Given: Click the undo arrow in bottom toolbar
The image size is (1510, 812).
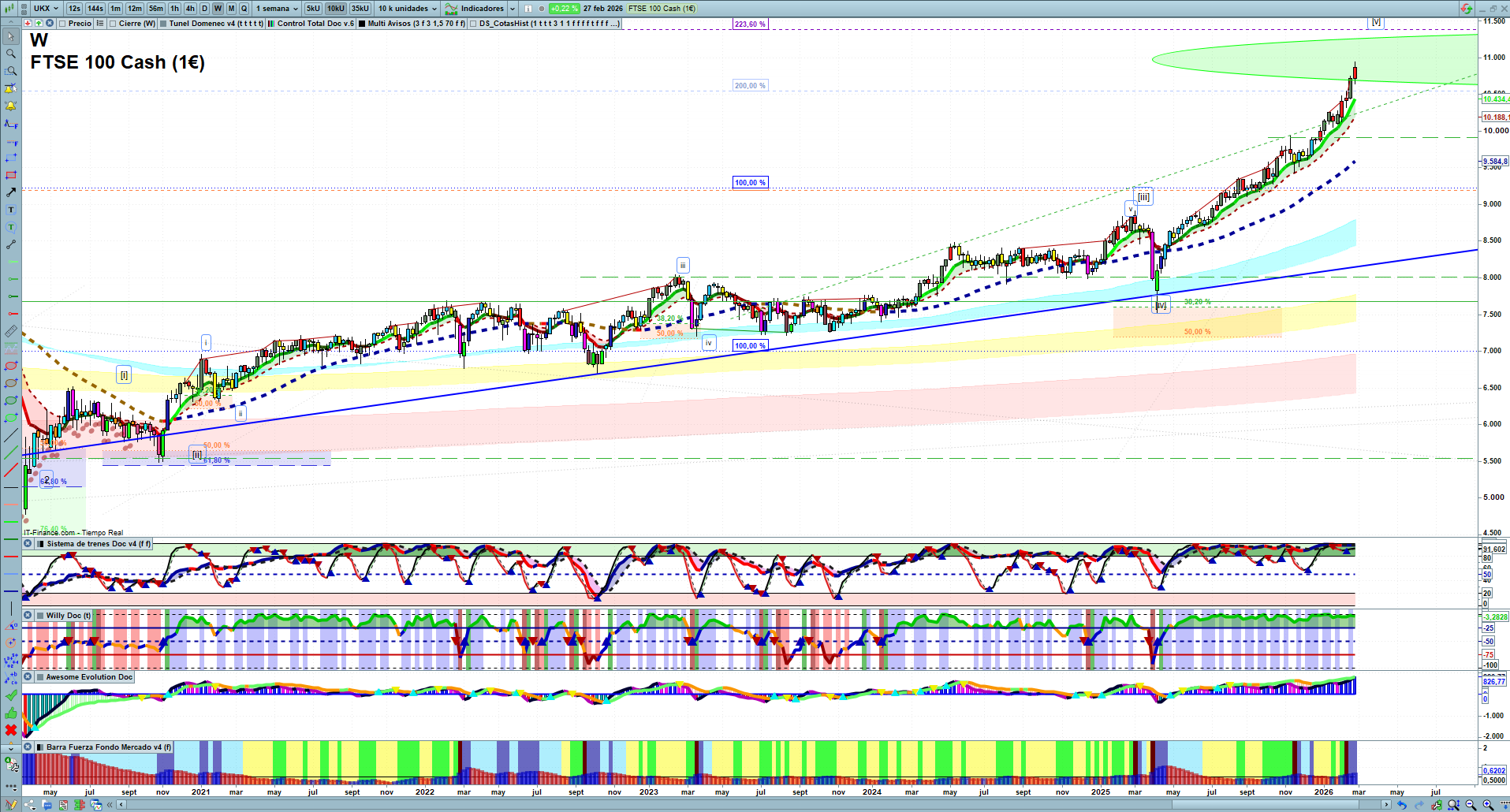Looking at the screenshot, I should [1401, 805].
